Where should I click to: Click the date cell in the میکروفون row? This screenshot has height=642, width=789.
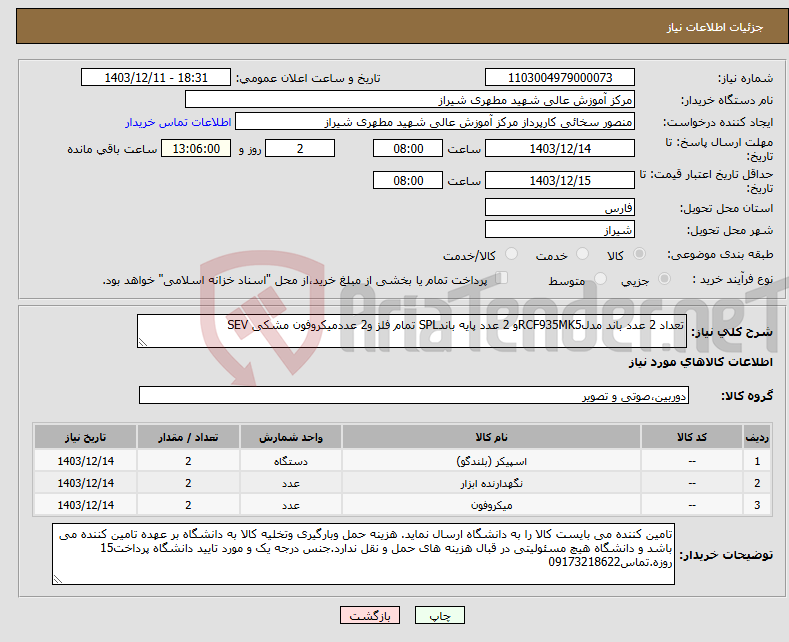point(86,505)
